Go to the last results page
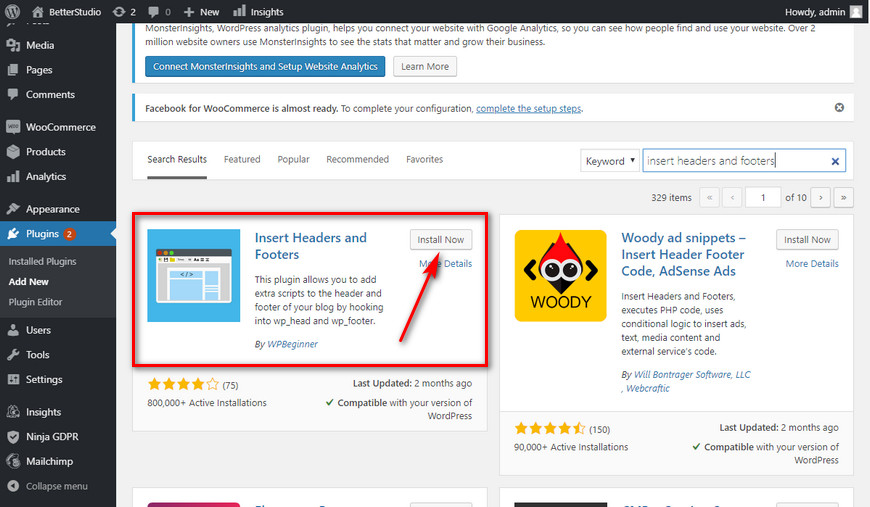Image resolution: width=870 pixels, height=507 pixels. pos(843,197)
